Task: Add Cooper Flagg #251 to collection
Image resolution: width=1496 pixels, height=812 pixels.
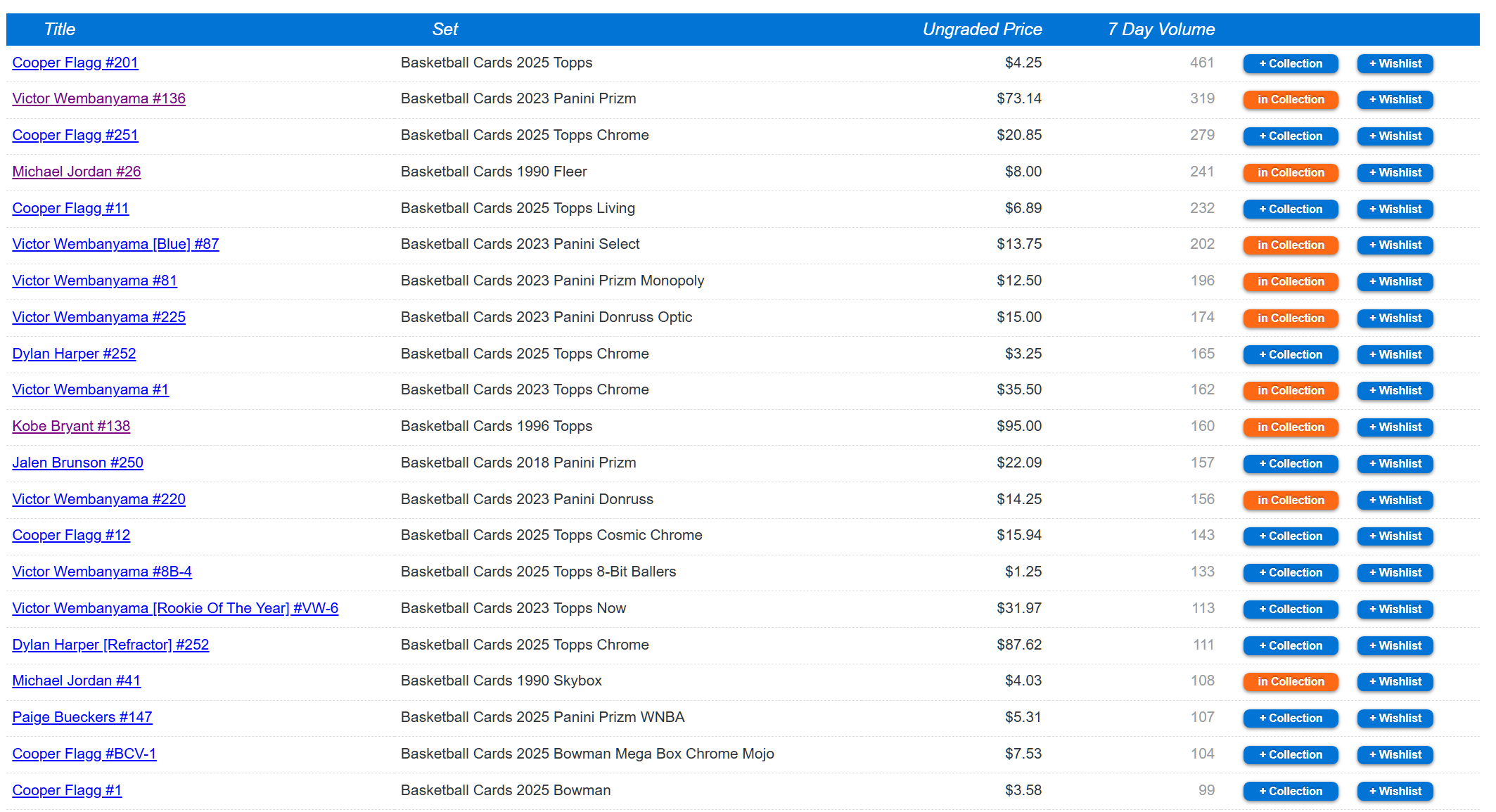Action: [1291, 136]
